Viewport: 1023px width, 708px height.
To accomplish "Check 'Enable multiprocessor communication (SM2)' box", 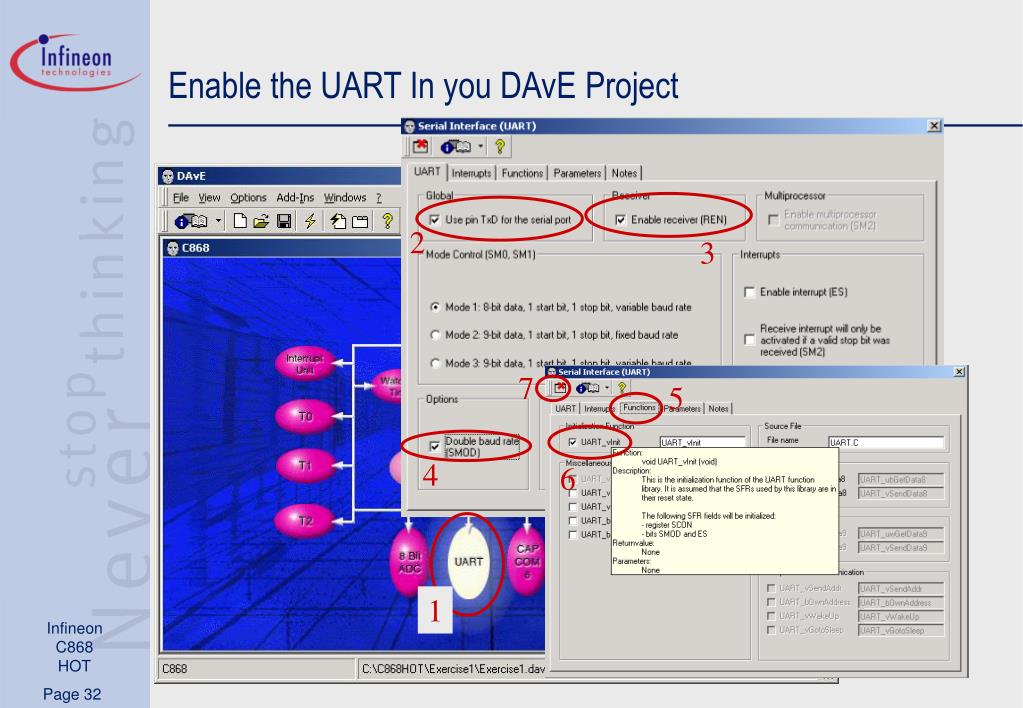I will tap(774, 220).
